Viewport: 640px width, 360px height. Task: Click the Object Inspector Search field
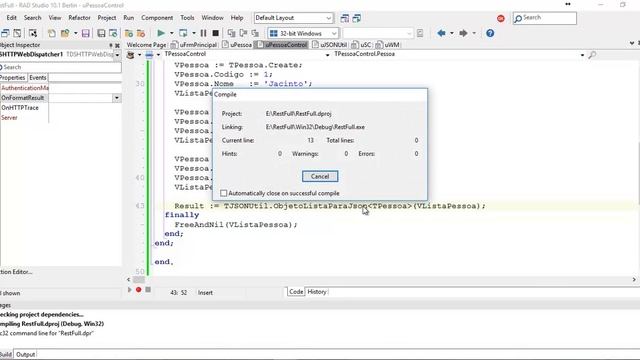(x=60, y=67)
